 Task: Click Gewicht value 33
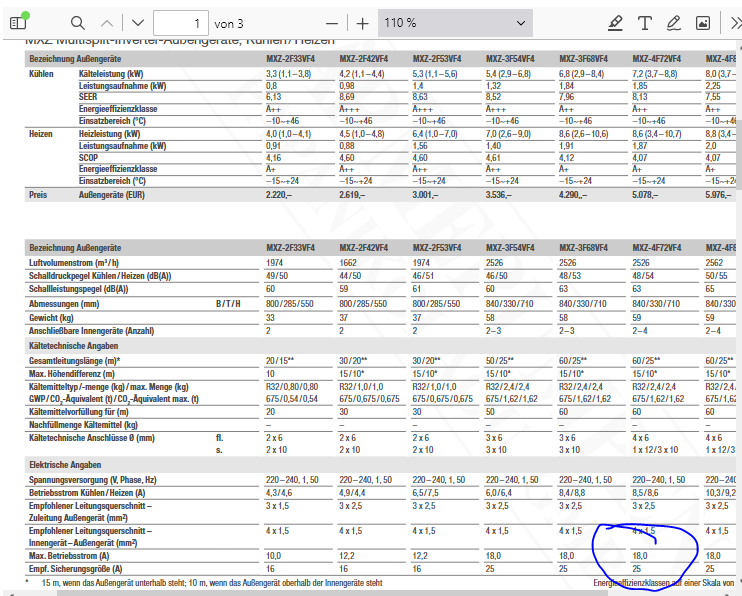tap(270, 318)
